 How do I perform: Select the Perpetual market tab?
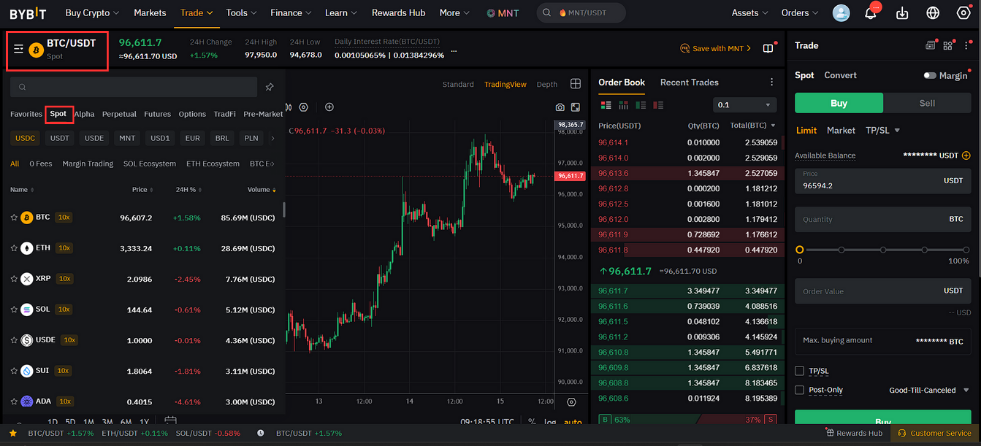[x=119, y=114]
